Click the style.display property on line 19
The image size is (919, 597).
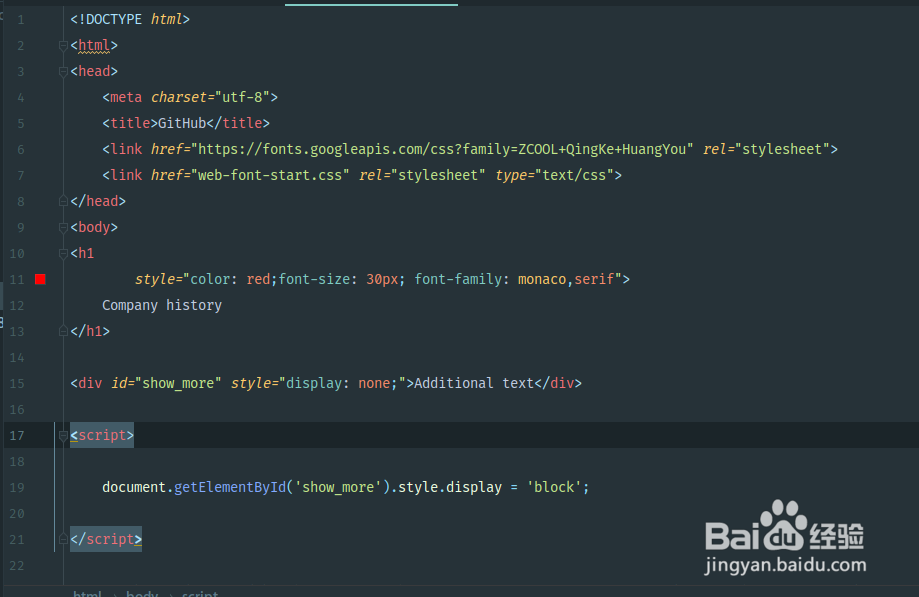(x=450, y=487)
